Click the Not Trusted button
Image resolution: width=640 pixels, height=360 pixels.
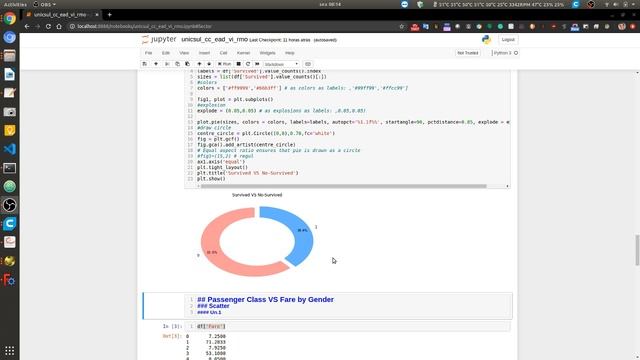[x=468, y=53]
